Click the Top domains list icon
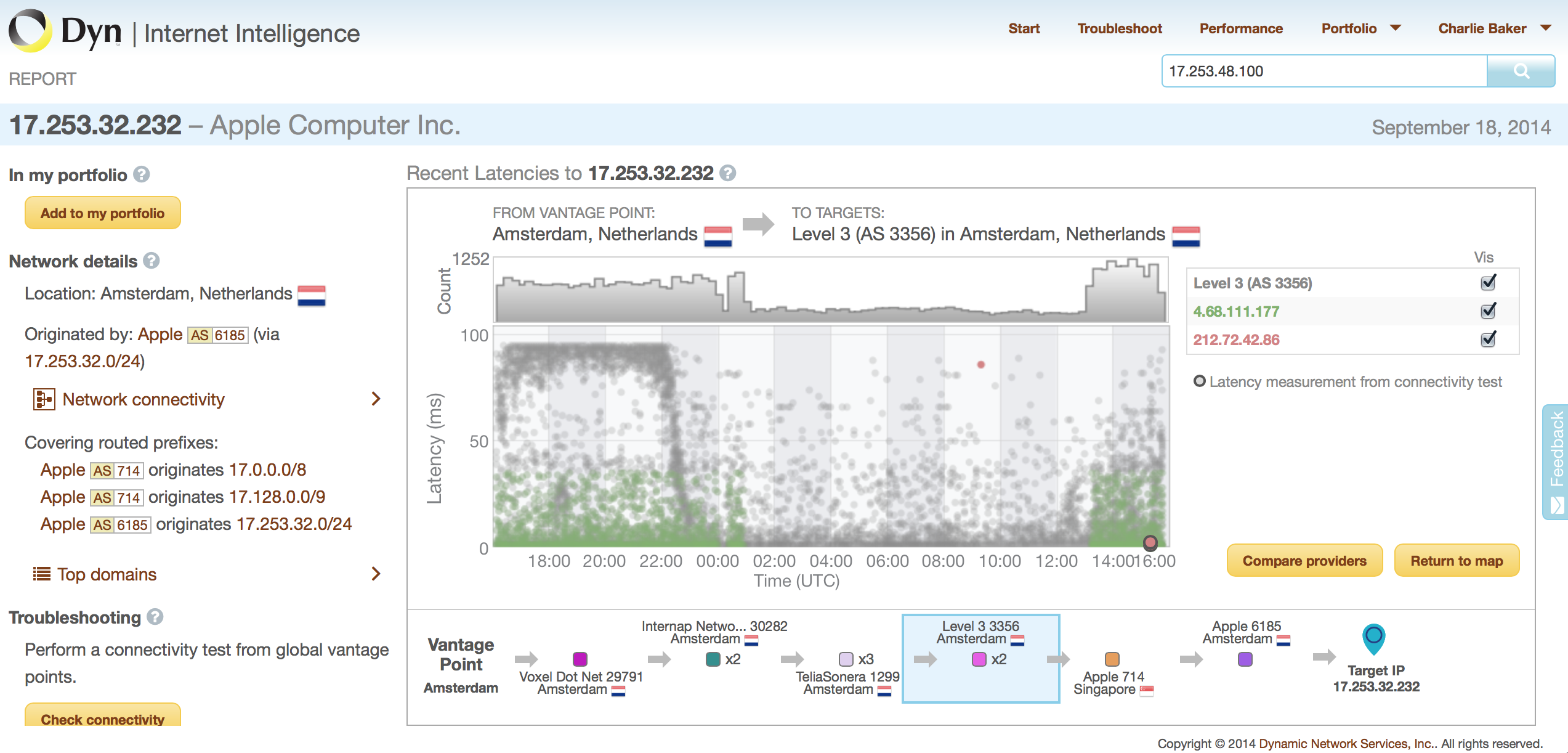 coord(41,574)
